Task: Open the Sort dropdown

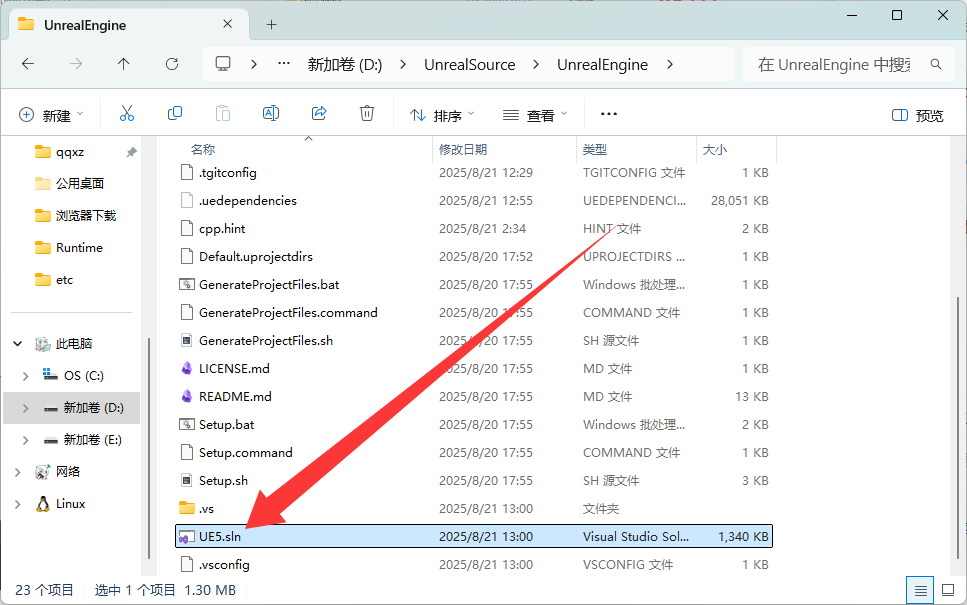Action: click(x=442, y=115)
